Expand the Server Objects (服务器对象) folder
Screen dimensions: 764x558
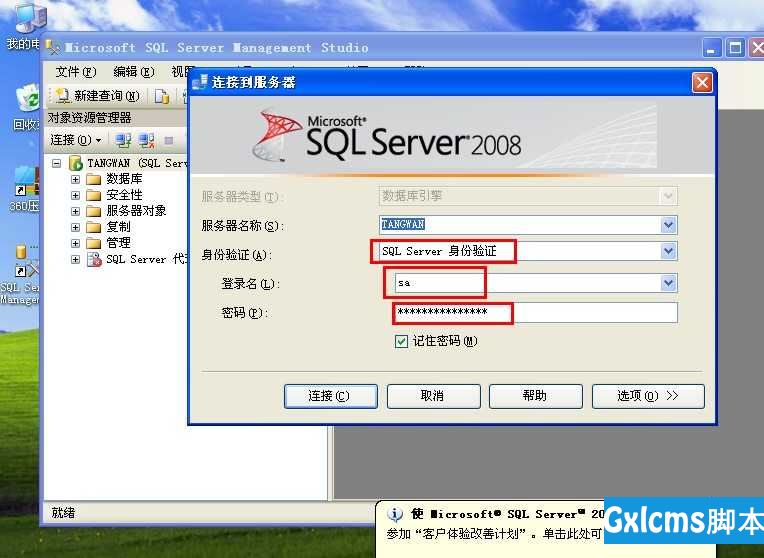click(75, 212)
